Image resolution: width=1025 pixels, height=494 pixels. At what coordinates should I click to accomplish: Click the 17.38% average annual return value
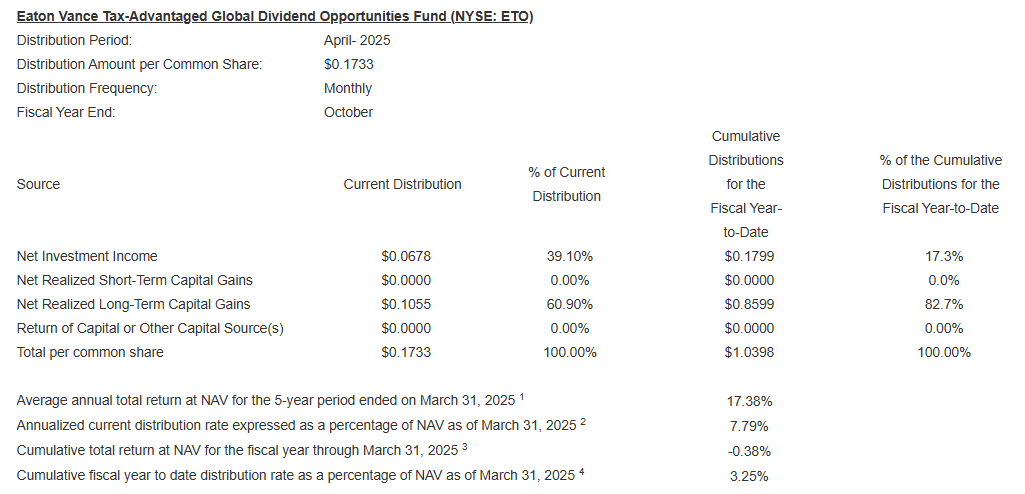click(749, 401)
